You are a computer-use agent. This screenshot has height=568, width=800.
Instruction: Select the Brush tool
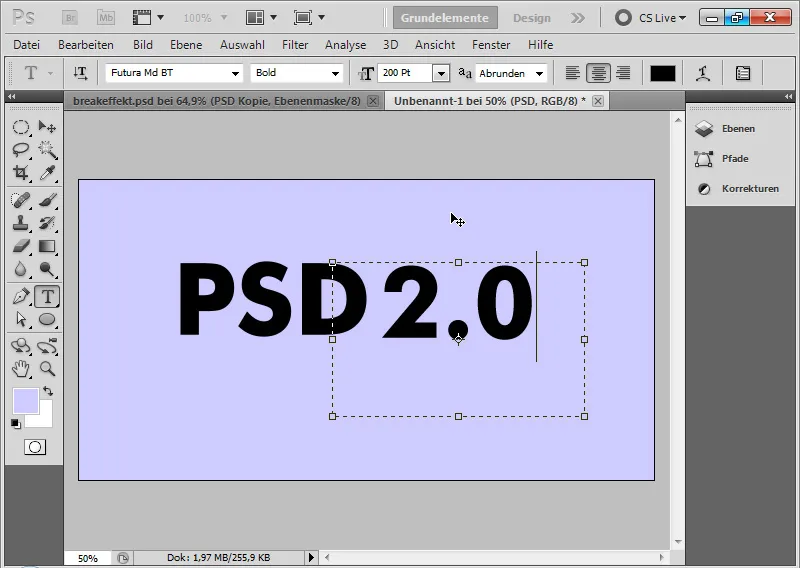click(x=47, y=200)
